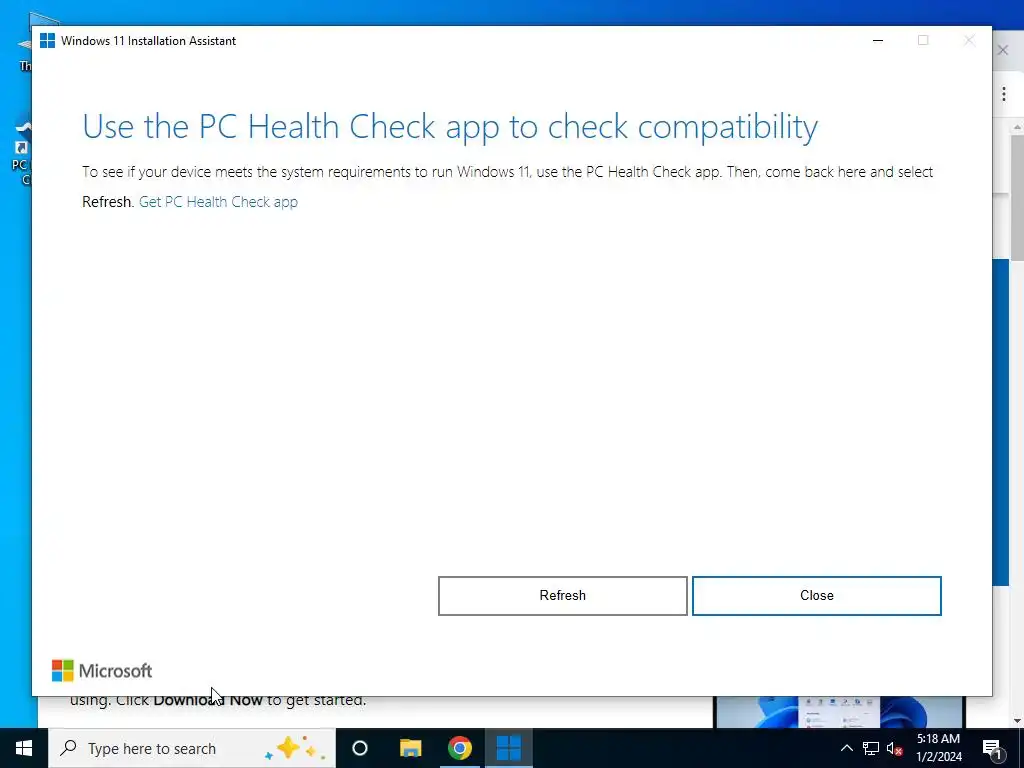The width and height of the screenshot is (1024, 768).
Task: Click the Refresh button
Action: pyautogui.click(x=562, y=596)
